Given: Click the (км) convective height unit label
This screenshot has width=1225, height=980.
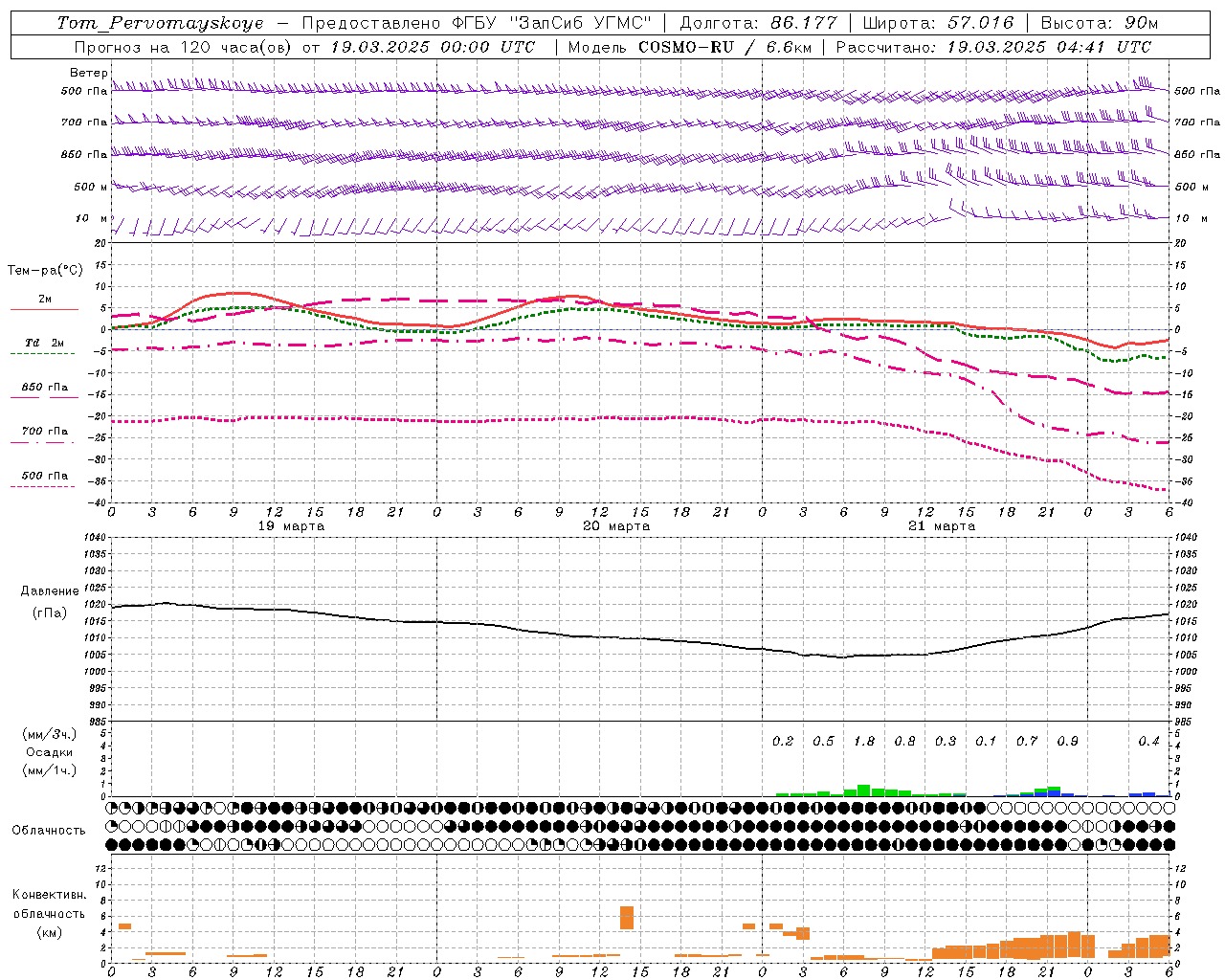Looking at the screenshot, I should [x=49, y=932].
